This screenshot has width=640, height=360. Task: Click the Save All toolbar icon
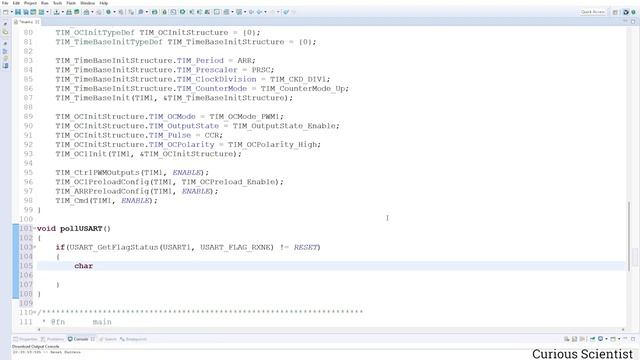coord(26,12)
